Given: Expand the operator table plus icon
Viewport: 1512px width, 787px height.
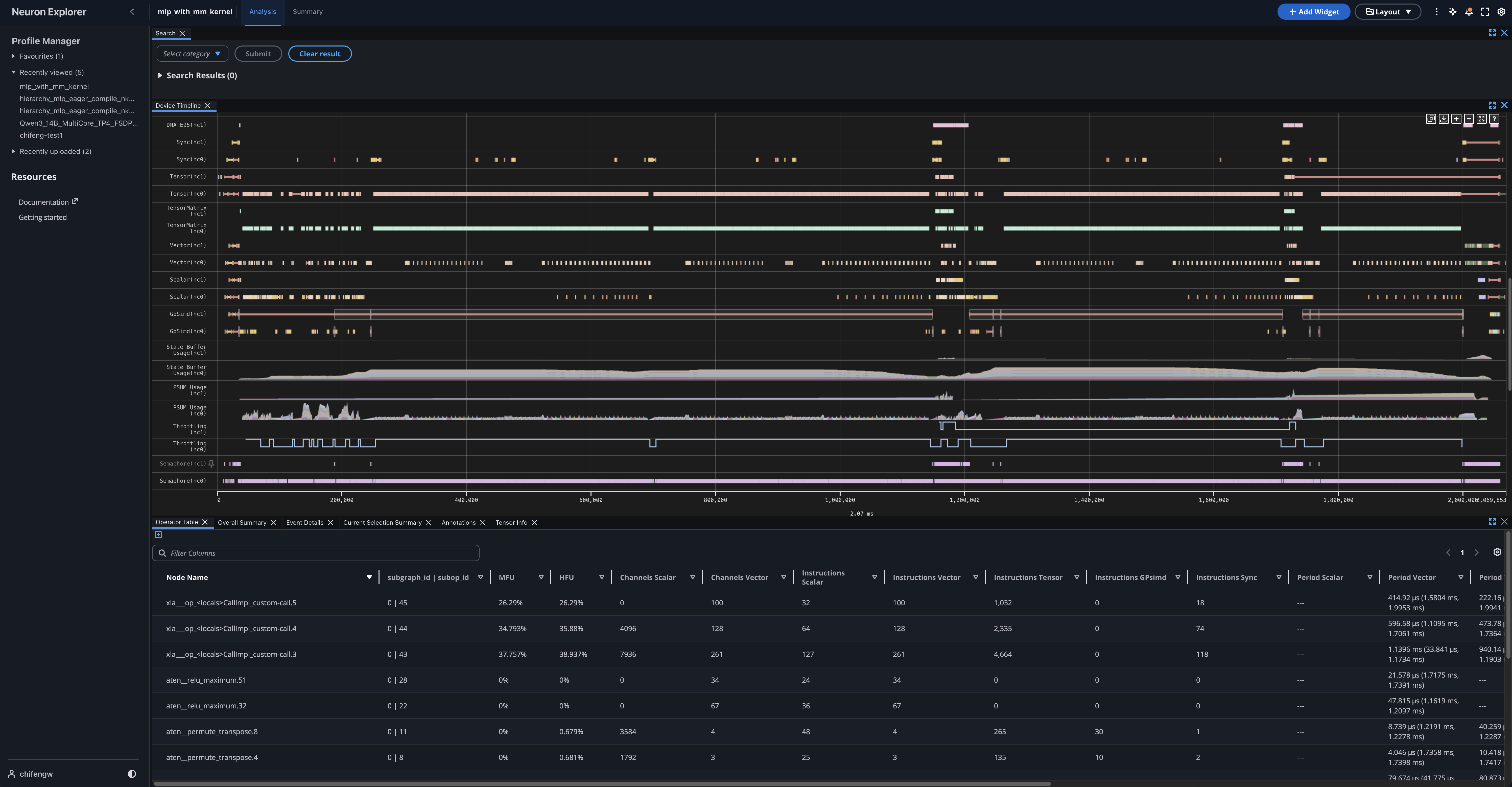Looking at the screenshot, I should pos(158,535).
